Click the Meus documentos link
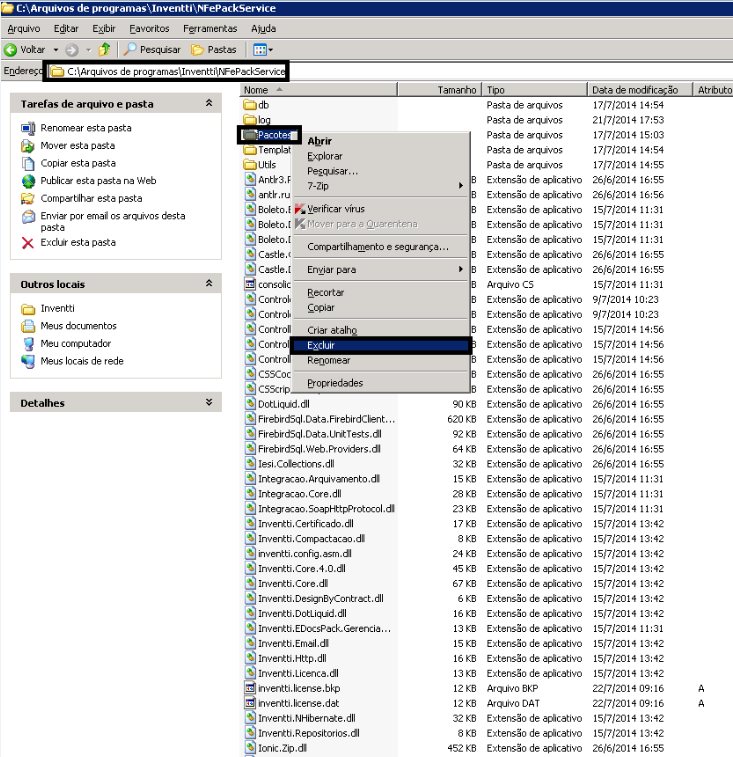This screenshot has height=757, width=733. click(78, 326)
